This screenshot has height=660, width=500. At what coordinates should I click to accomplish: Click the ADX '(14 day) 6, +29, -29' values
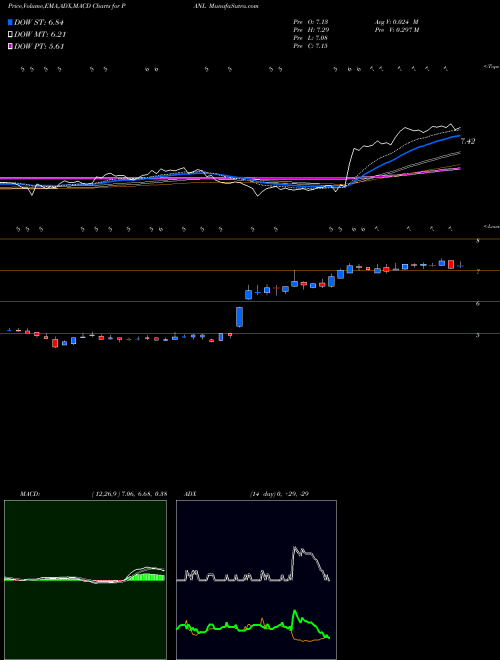277,494
